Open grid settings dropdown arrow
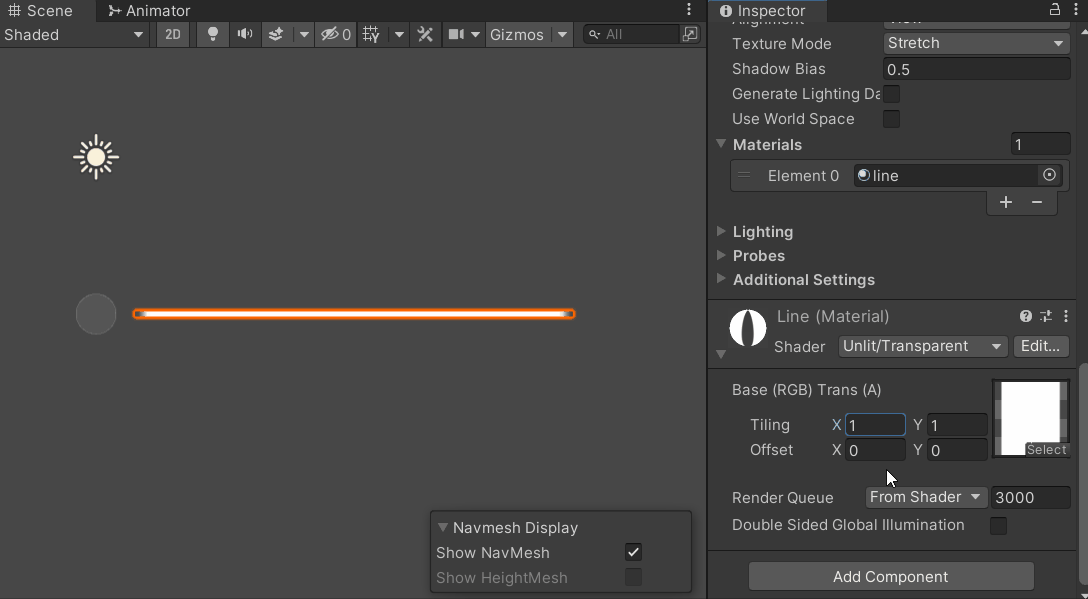This screenshot has height=599, width=1088. click(399, 35)
